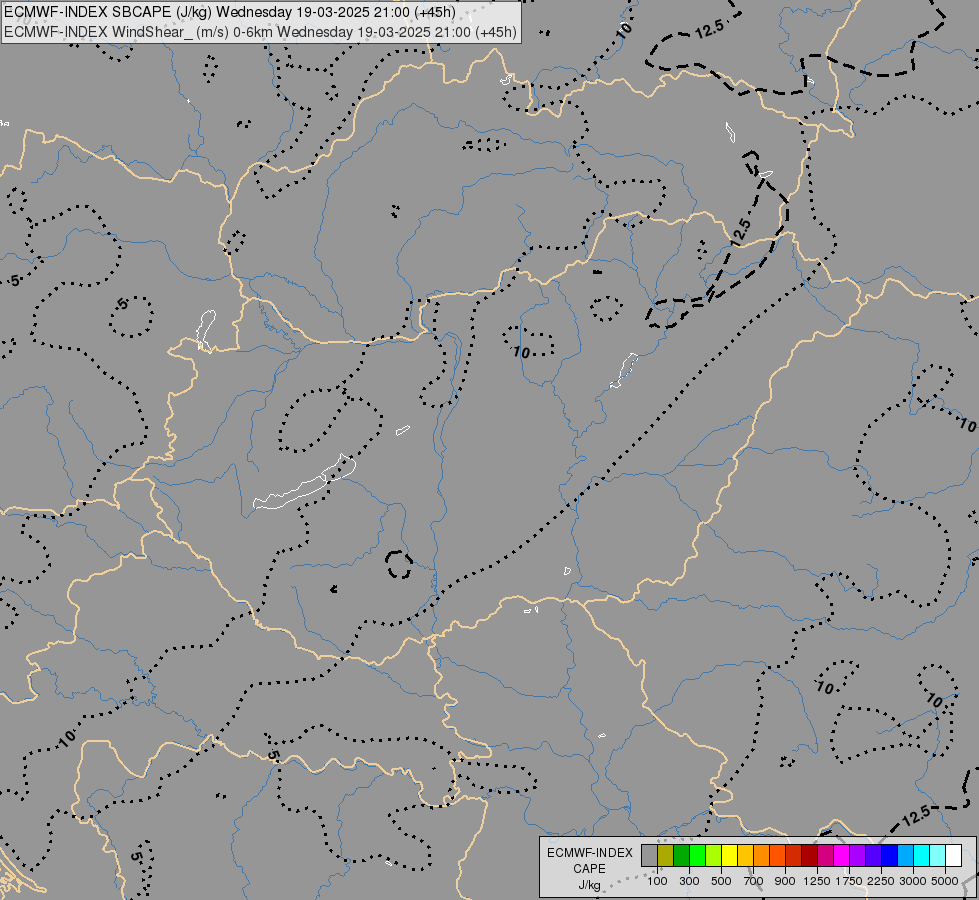Pick the pure yellow legend swatch
This screenshot has width=979, height=900.
tap(729, 855)
